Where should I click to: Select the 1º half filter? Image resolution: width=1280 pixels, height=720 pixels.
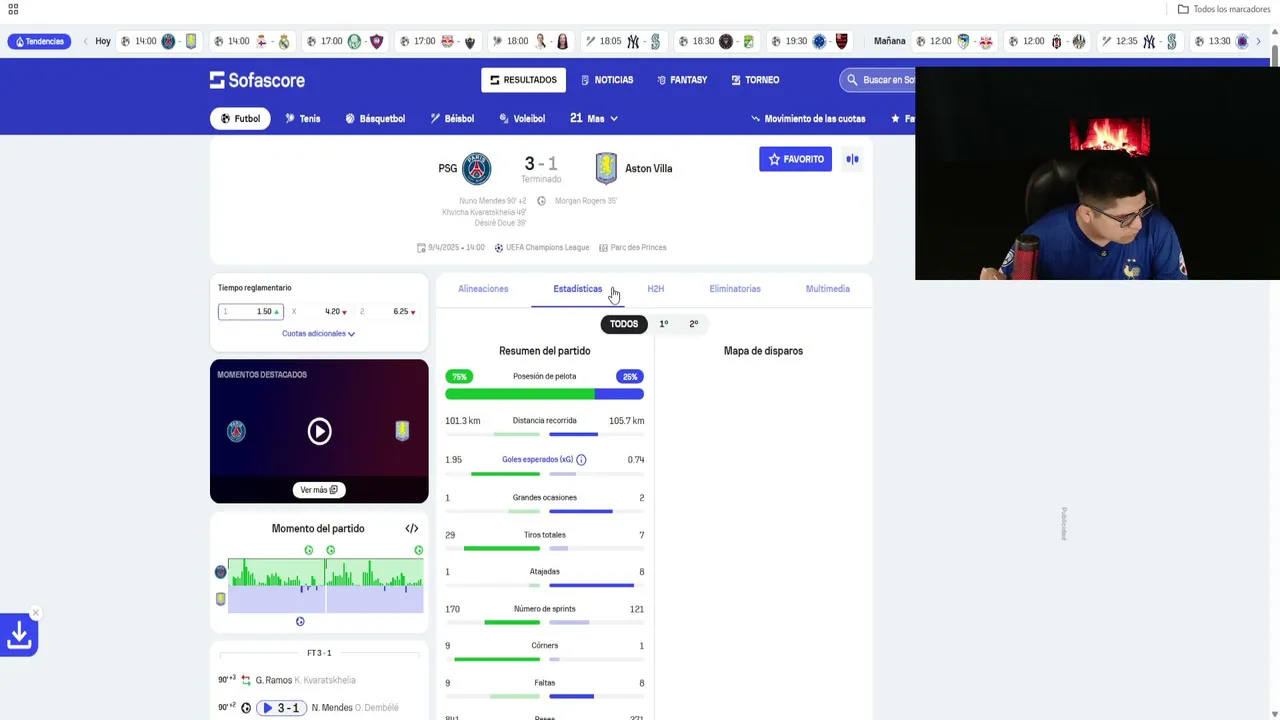click(663, 324)
